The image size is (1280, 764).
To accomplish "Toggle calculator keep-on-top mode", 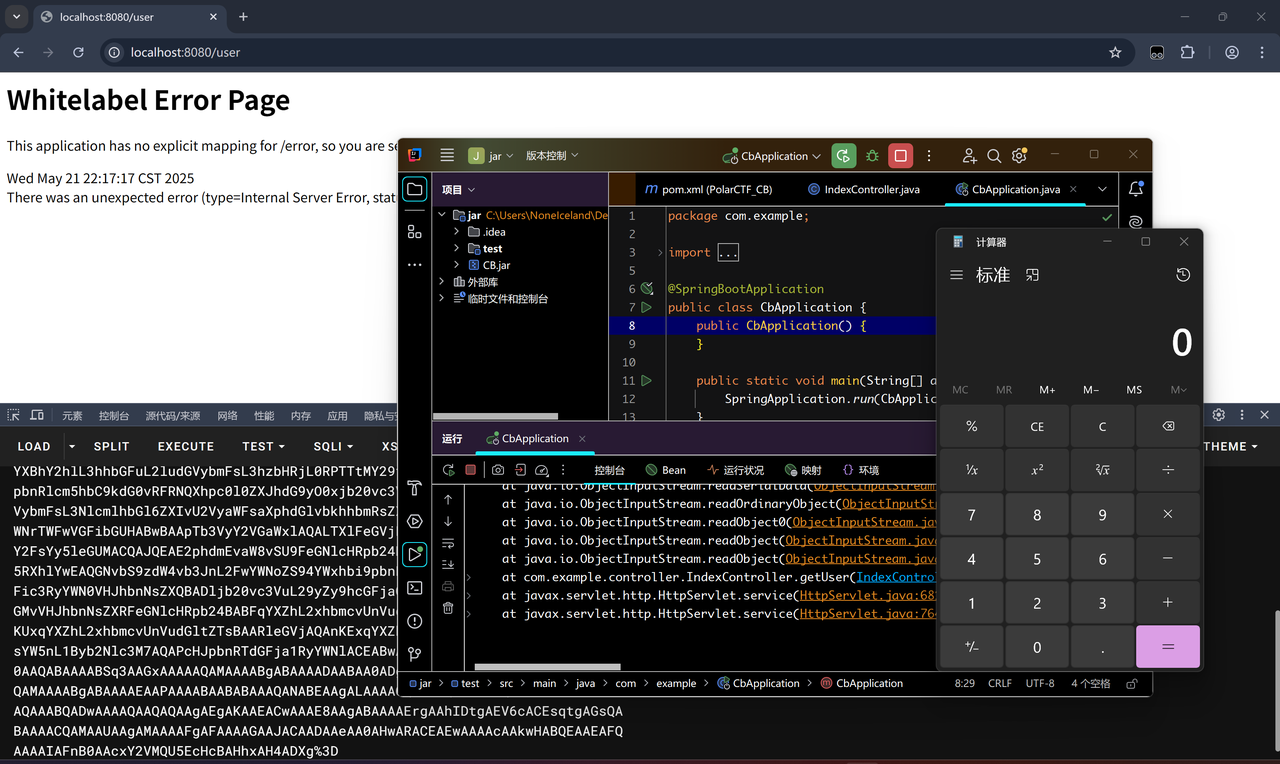I will pyautogui.click(x=1033, y=275).
